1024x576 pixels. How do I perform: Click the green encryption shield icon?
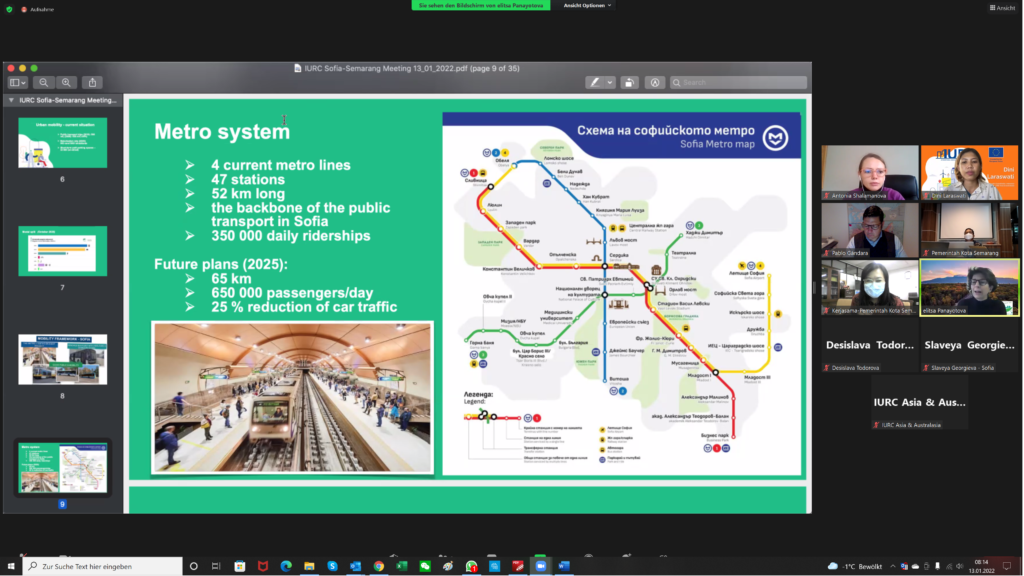coord(9,8)
